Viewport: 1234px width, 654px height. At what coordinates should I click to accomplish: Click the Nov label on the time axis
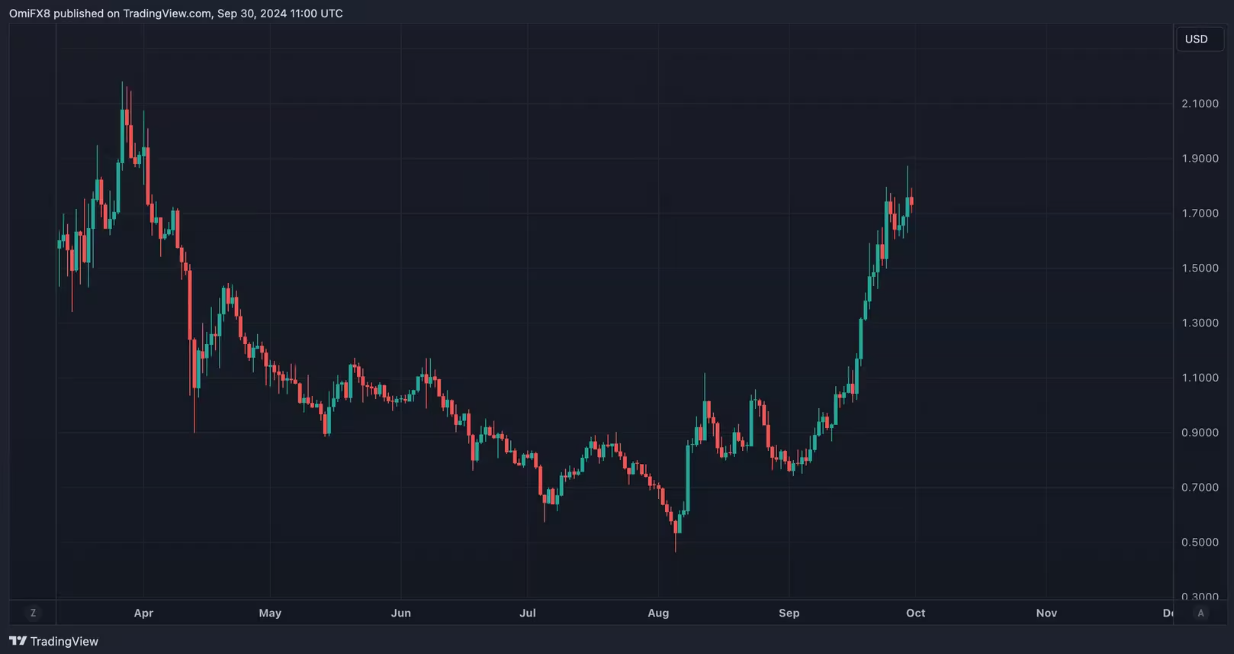pos(1046,613)
